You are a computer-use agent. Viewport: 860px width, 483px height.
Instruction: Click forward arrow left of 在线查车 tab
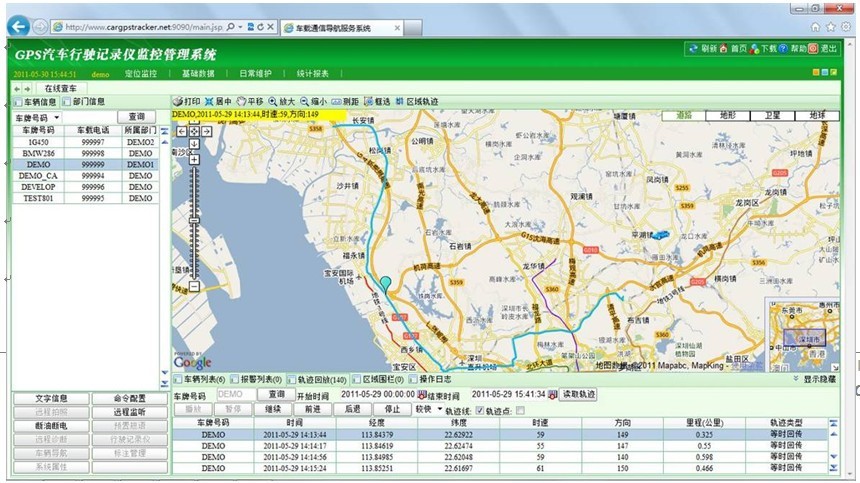[x=27, y=89]
